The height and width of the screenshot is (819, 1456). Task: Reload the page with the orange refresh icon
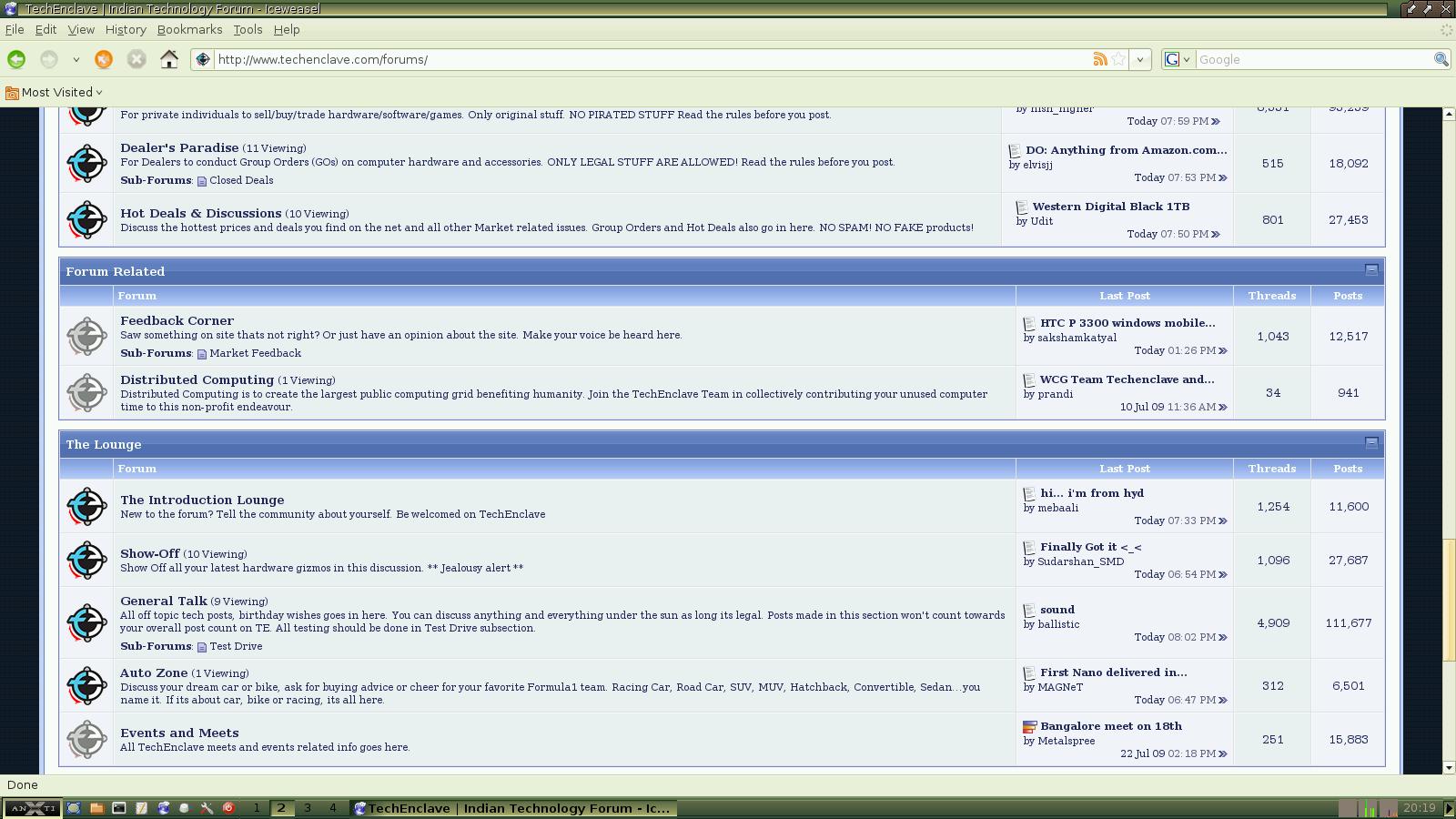[x=104, y=59]
